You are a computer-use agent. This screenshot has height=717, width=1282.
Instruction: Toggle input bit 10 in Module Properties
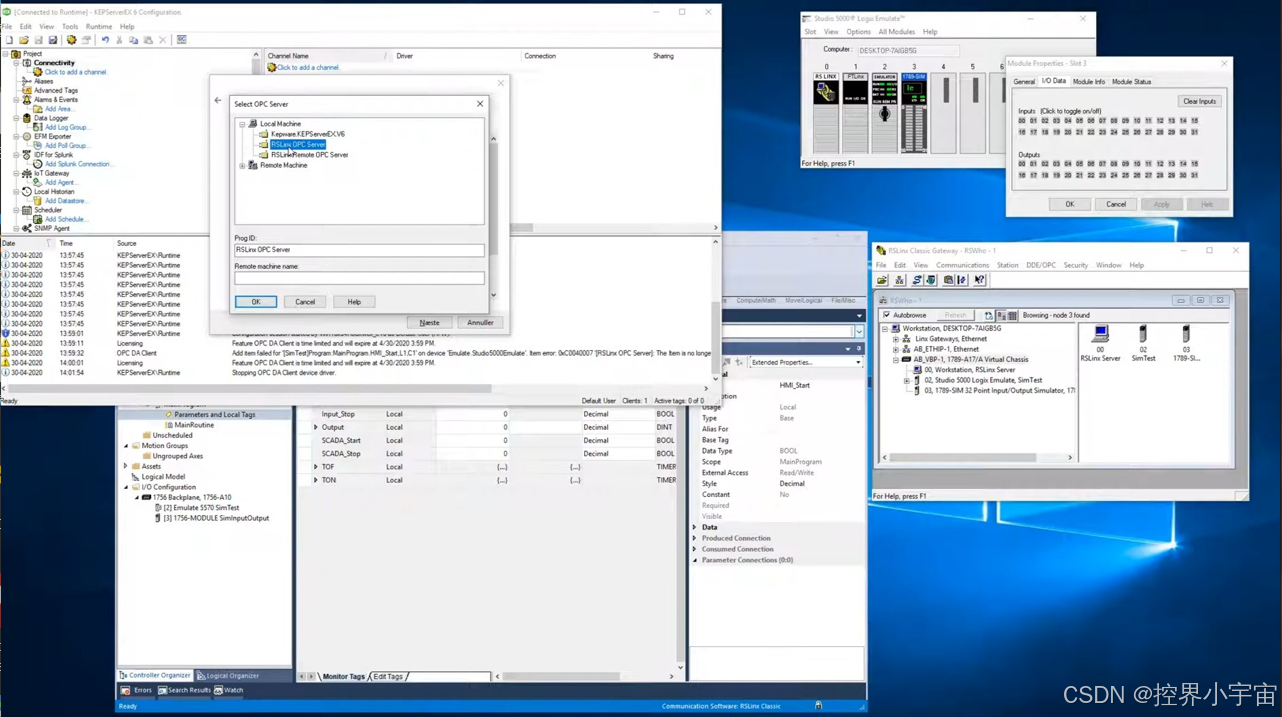[1137, 121]
